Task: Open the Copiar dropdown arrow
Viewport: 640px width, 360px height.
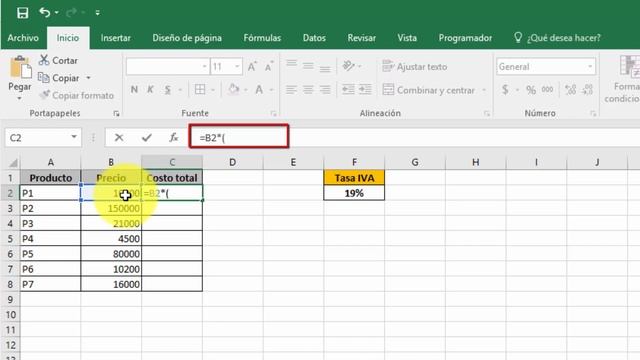Action: pos(89,78)
